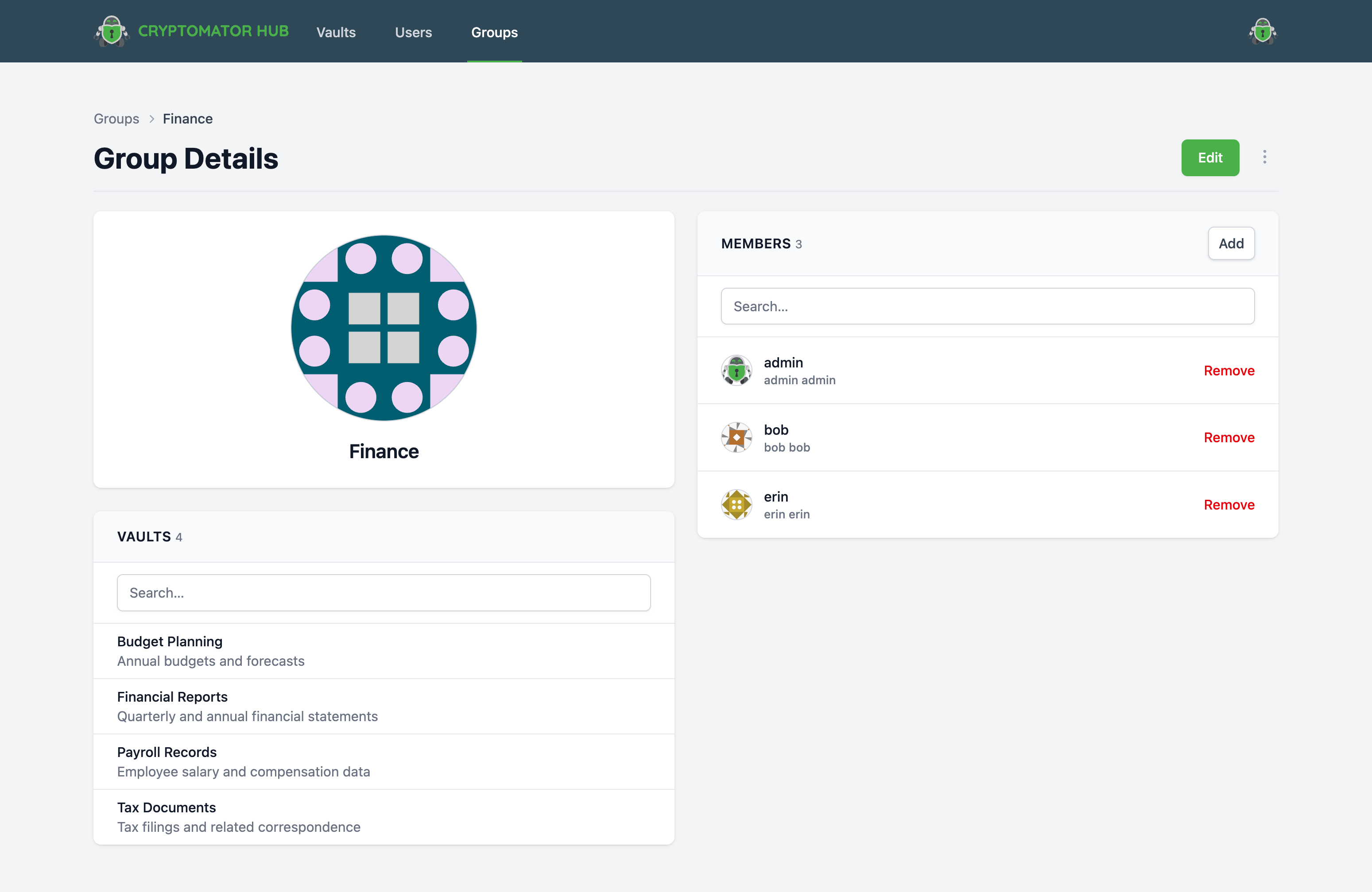Open the Groups navigation tab
The image size is (1372, 892).
coord(494,32)
